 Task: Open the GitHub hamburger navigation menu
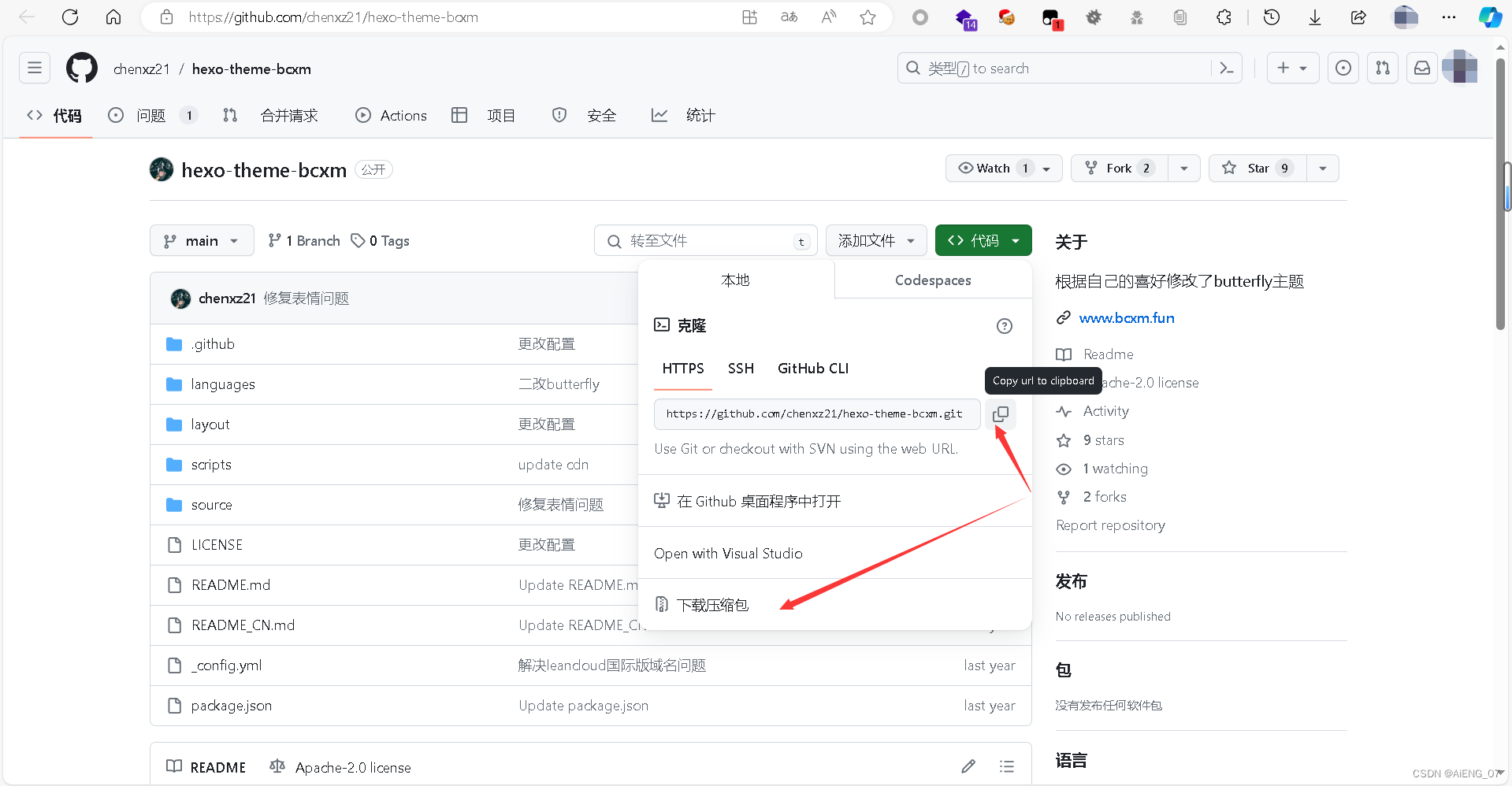coord(35,68)
